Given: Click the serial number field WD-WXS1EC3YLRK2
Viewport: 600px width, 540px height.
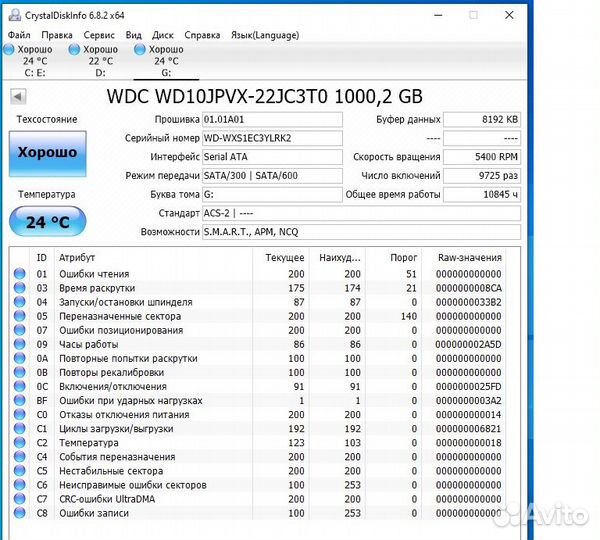Looking at the screenshot, I should (x=272, y=138).
